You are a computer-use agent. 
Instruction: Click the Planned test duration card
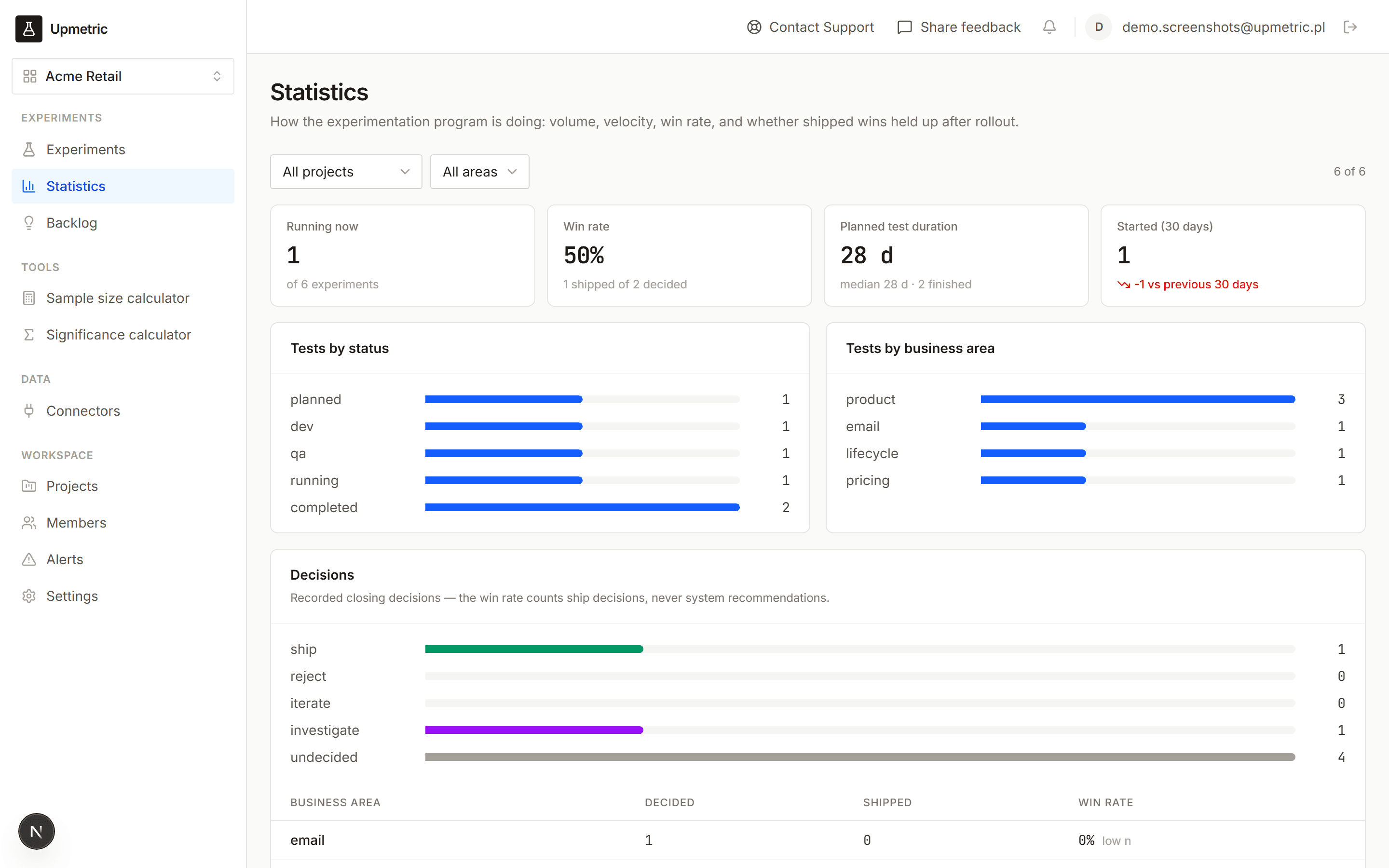956,256
